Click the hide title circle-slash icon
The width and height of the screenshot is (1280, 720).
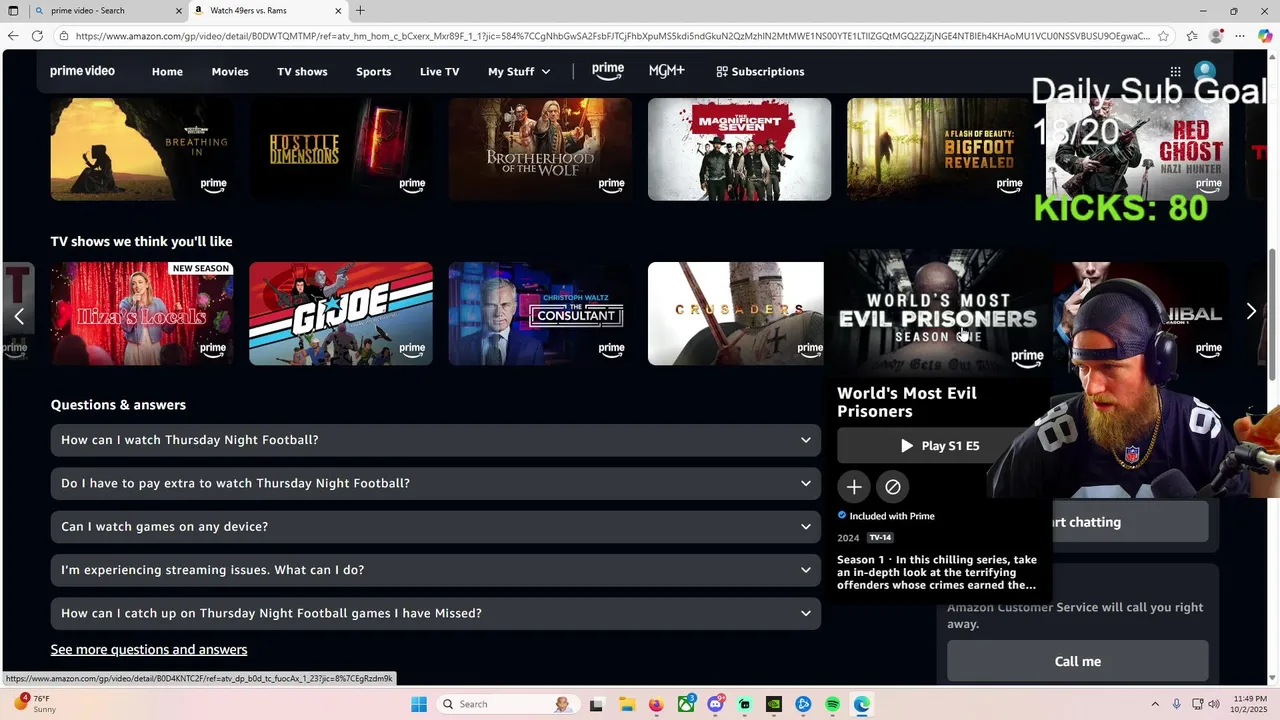(893, 487)
